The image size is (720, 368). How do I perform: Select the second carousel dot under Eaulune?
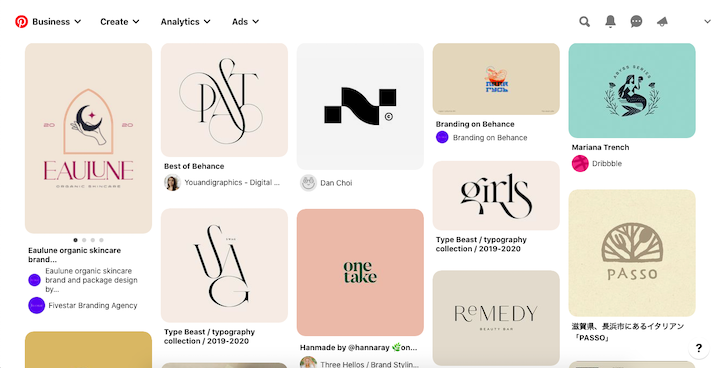coord(84,240)
